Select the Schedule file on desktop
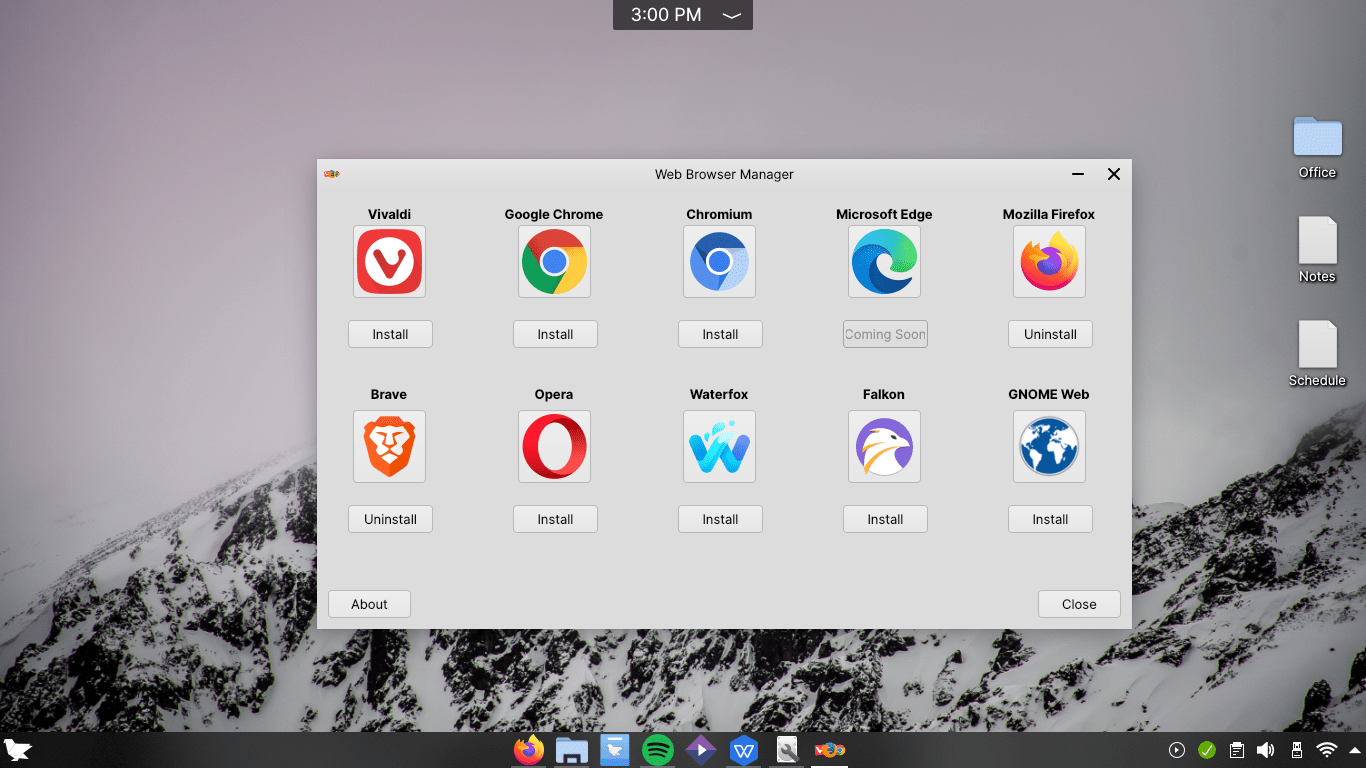 pyautogui.click(x=1317, y=354)
